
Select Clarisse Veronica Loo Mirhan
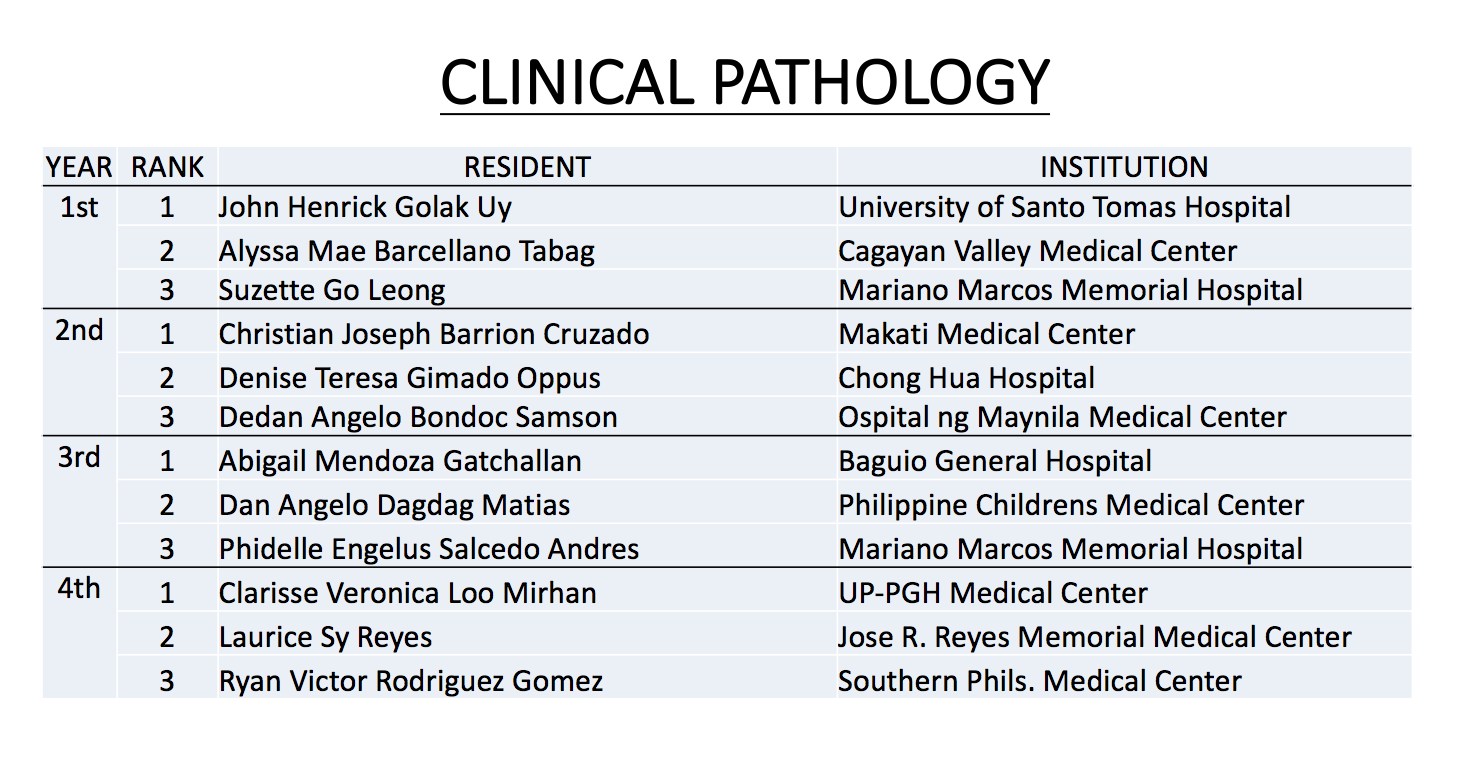pyautogui.click(x=408, y=593)
